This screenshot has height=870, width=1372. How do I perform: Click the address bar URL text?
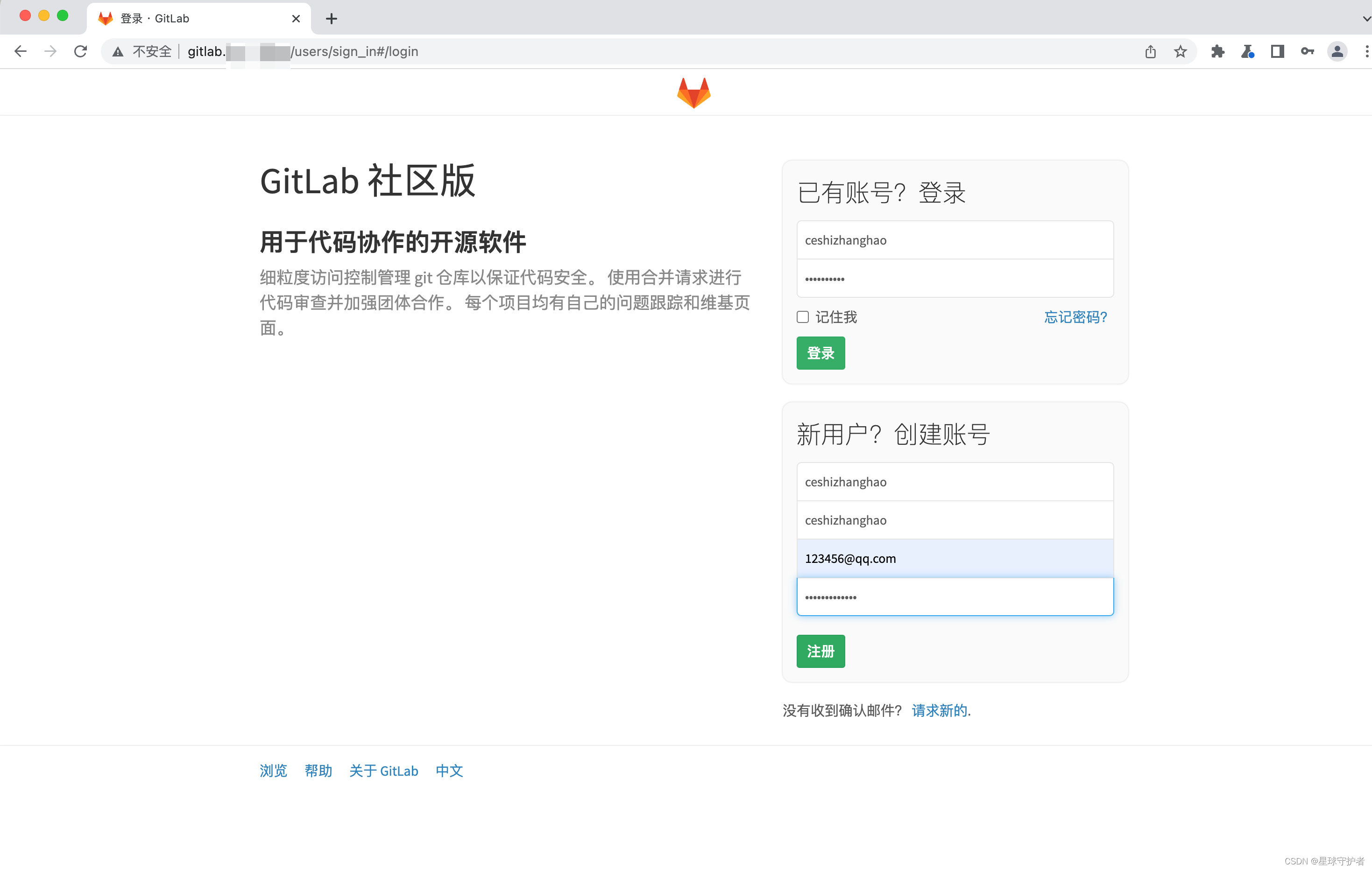pyautogui.click(x=303, y=52)
